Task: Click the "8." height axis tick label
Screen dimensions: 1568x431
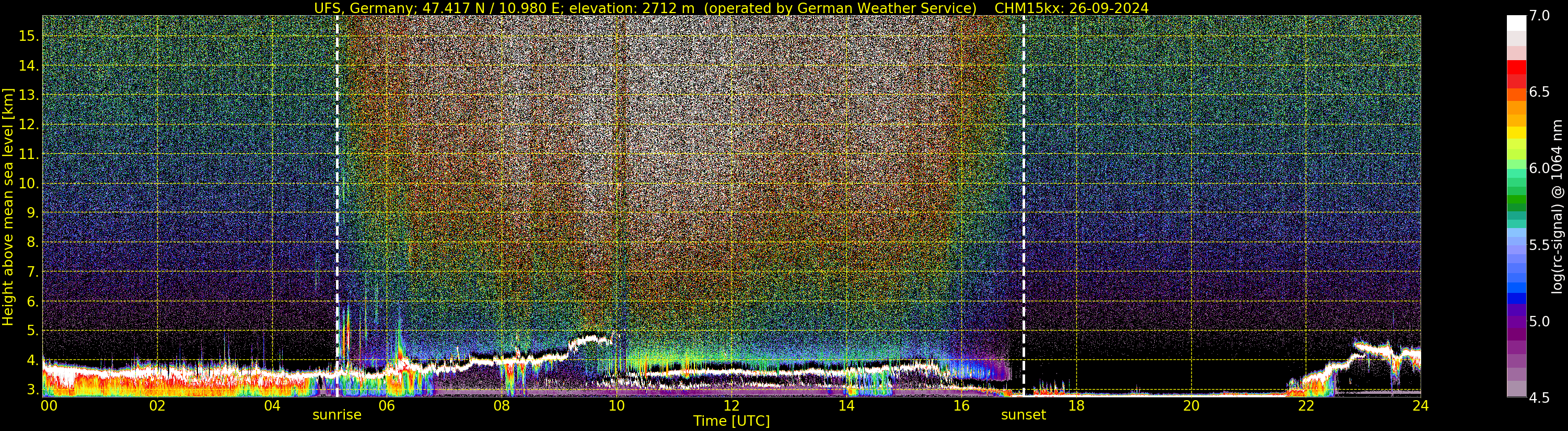Action: 32,242
